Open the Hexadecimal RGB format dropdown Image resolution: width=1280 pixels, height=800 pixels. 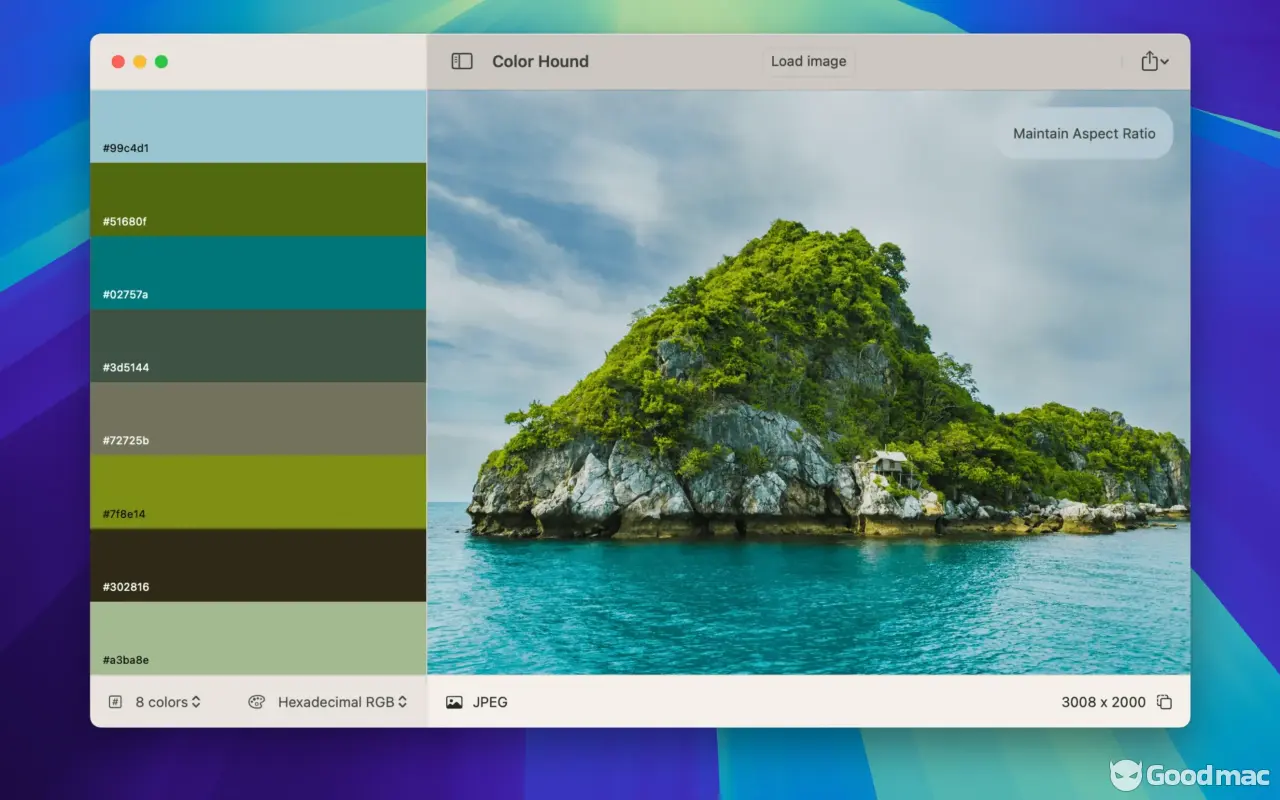pos(342,702)
